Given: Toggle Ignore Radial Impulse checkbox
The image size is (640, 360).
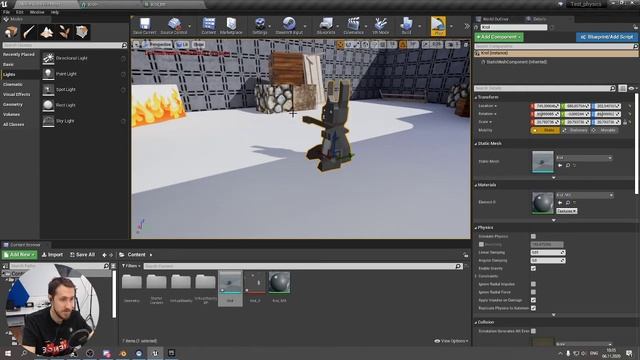Looking at the screenshot, I should click(533, 284).
